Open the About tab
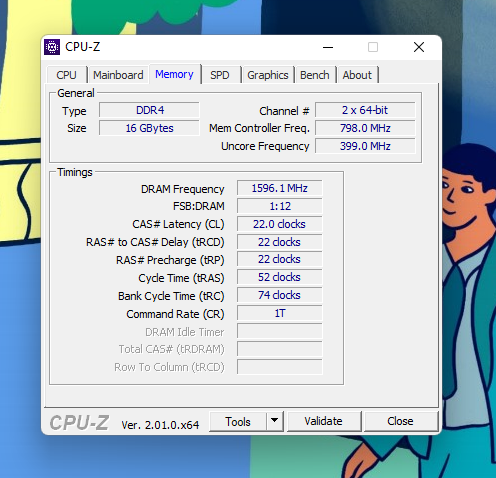Screen dimensions: 496x478 (357, 75)
